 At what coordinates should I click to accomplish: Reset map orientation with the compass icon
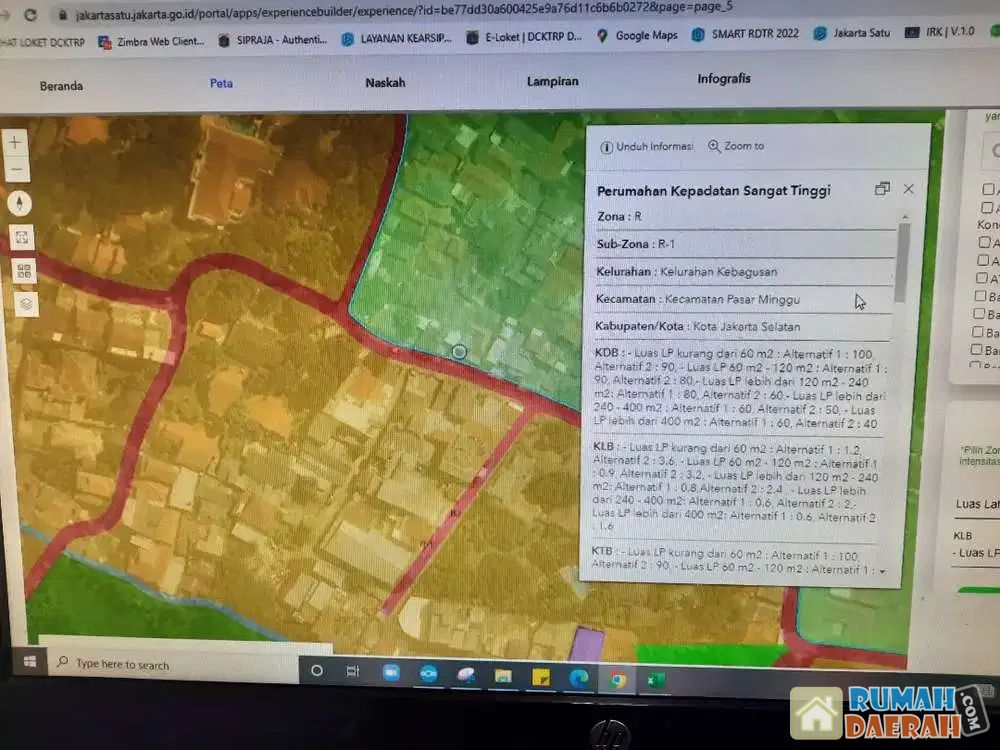coord(19,203)
